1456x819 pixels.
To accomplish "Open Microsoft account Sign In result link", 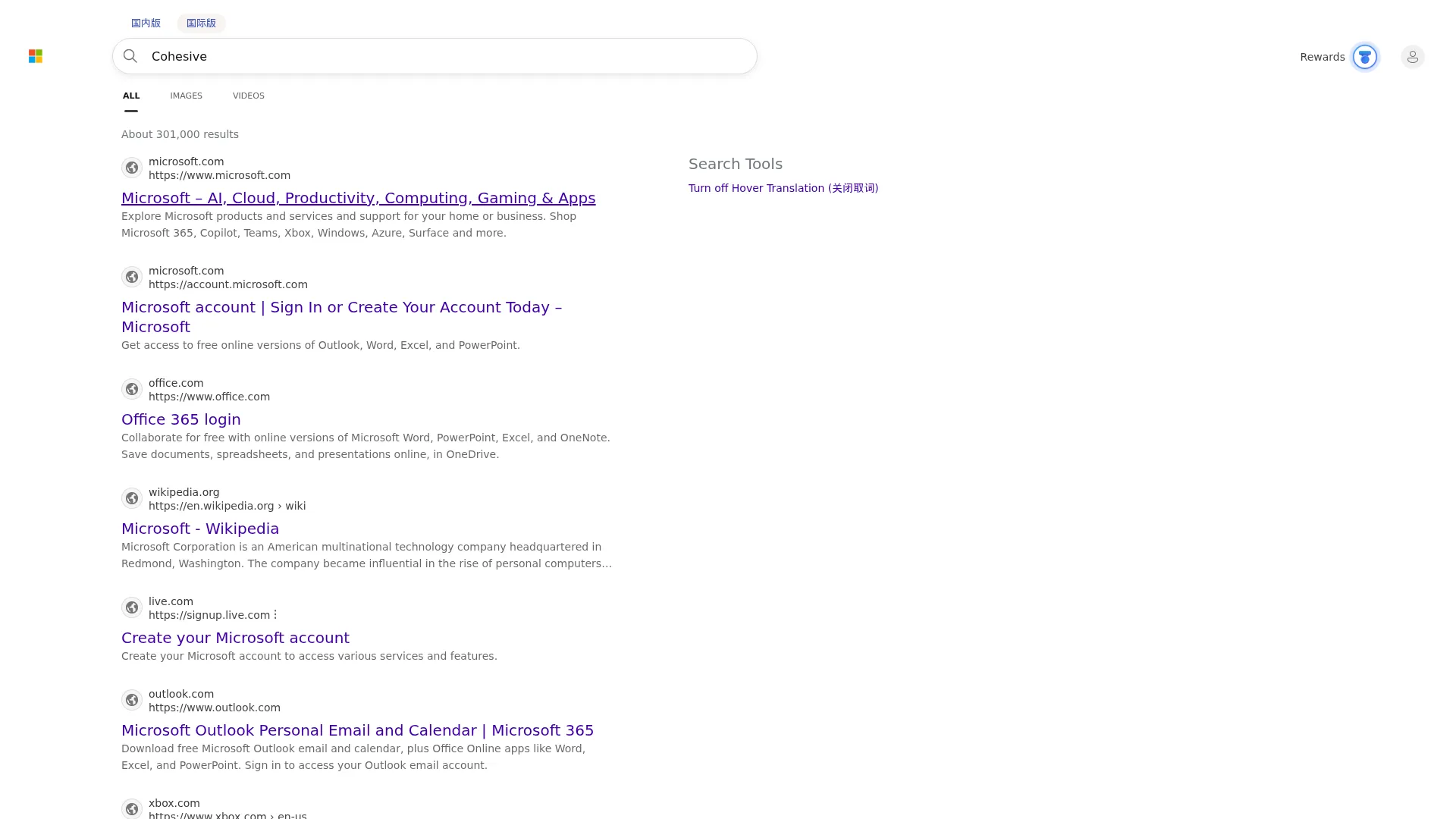I will [x=342, y=317].
